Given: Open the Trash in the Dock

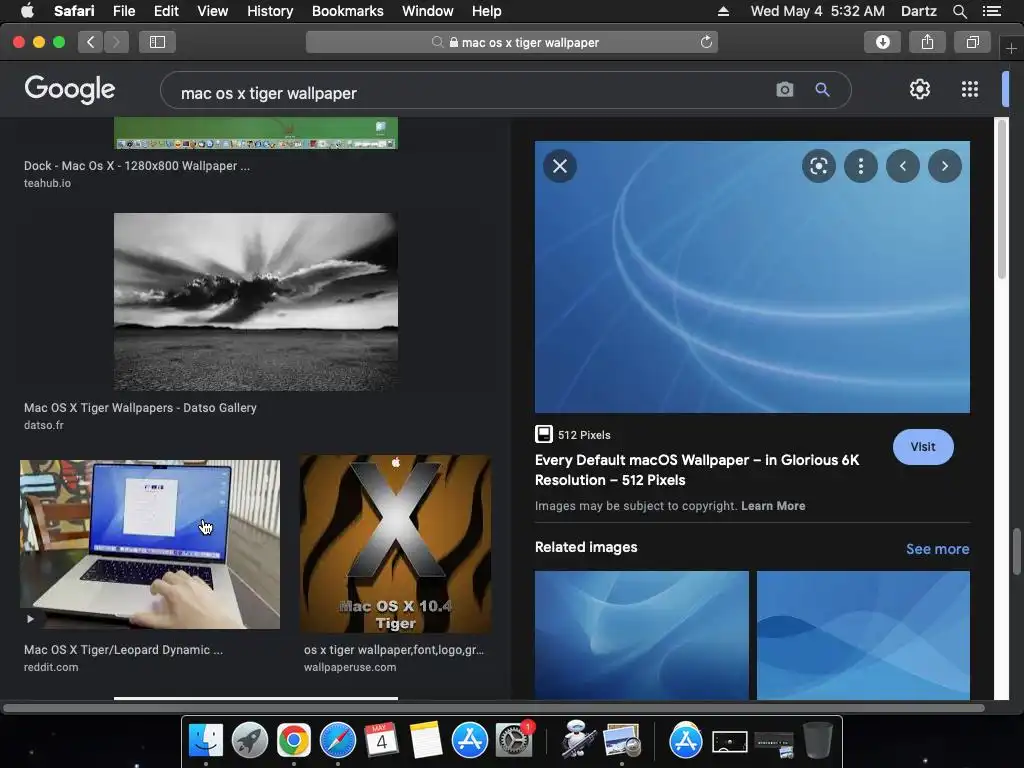Looking at the screenshot, I should (817, 740).
